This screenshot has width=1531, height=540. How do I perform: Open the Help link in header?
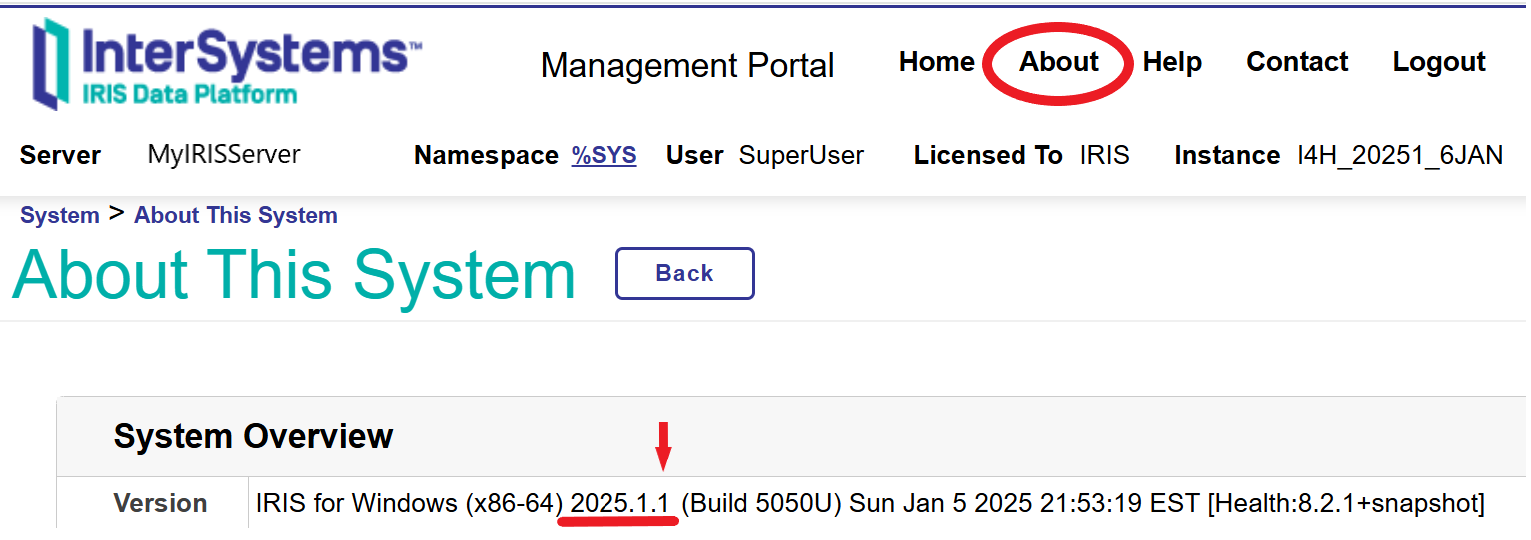1172,62
